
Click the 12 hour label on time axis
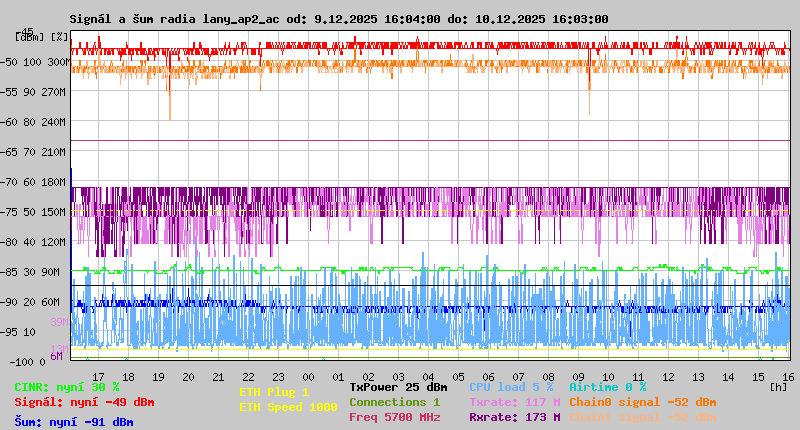click(x=668, y=377)
